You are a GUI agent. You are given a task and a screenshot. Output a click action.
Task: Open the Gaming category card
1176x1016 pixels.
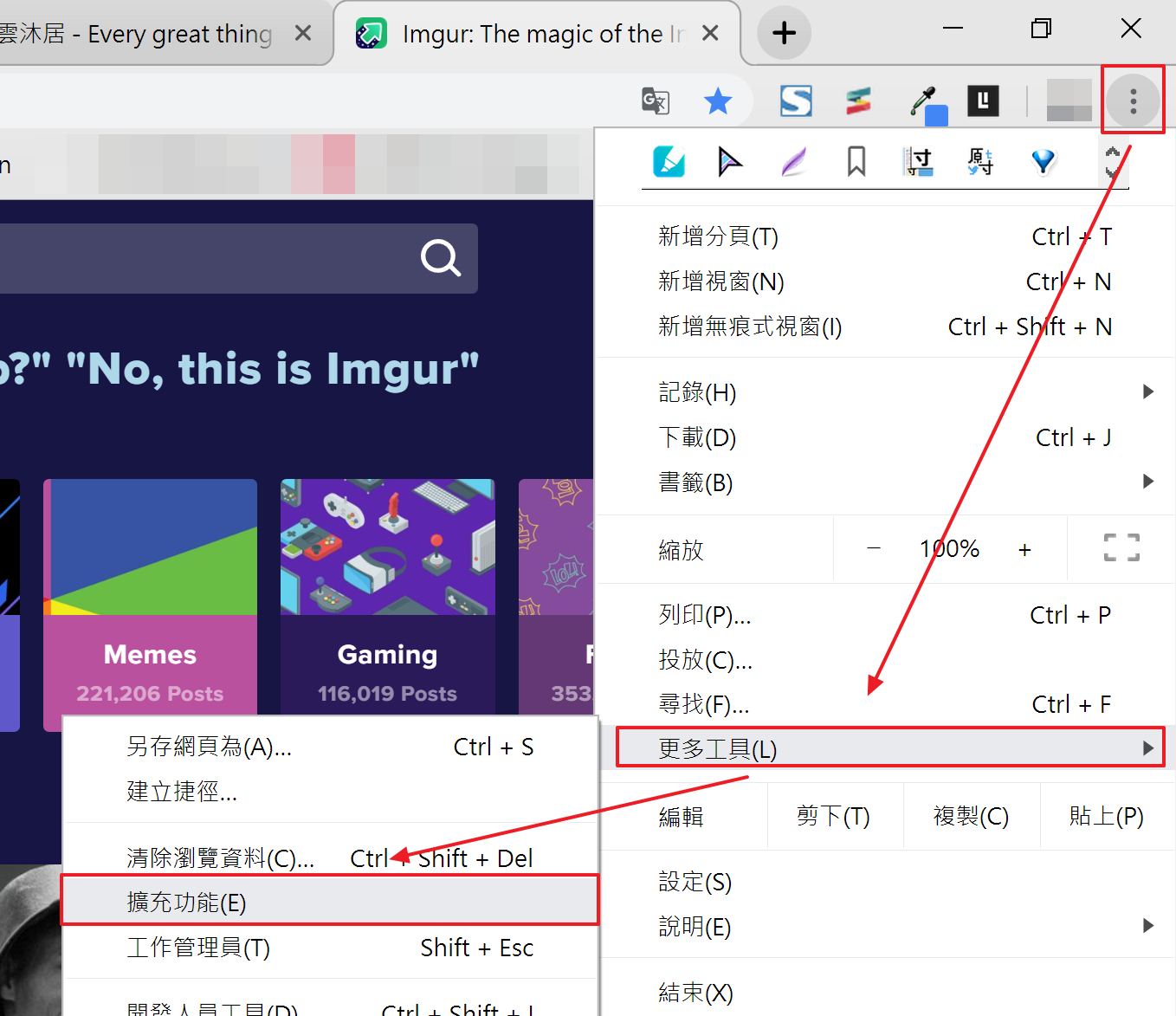click(387, 598)
